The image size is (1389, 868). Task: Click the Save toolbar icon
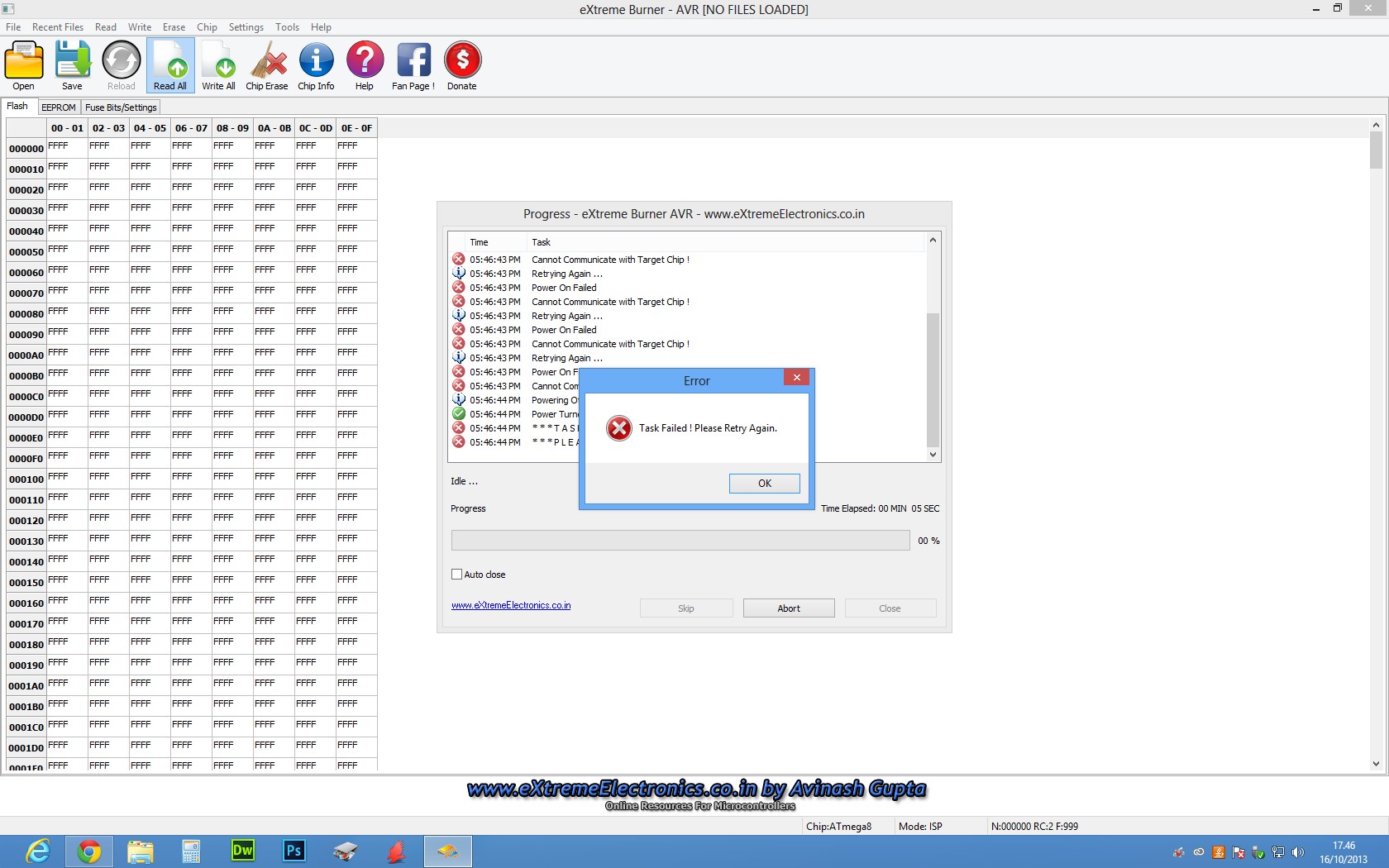[73, 65]
